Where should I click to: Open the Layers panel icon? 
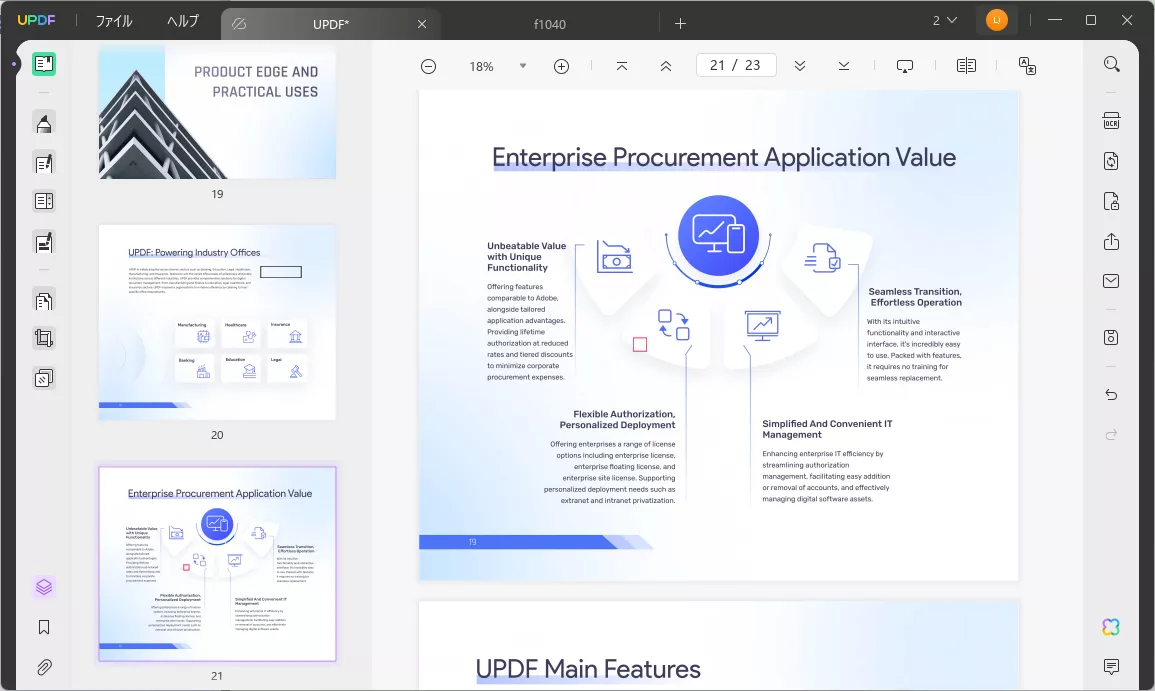coord(44,587)
